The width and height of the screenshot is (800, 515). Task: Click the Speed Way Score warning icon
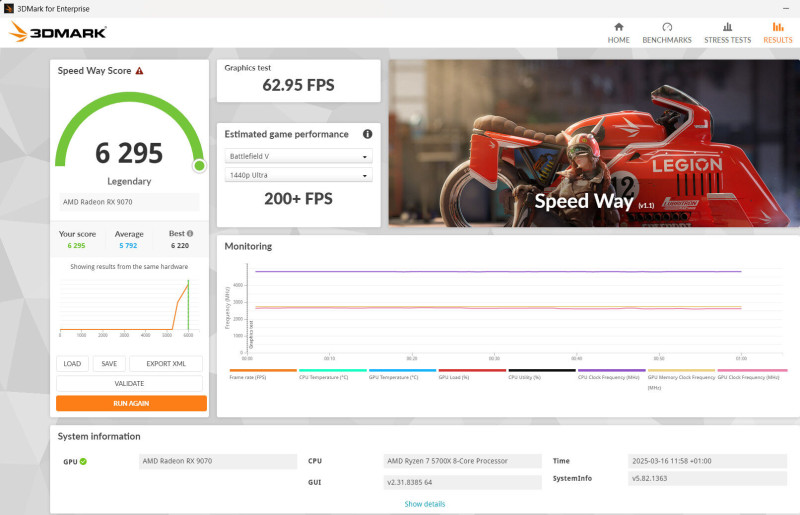139,71
